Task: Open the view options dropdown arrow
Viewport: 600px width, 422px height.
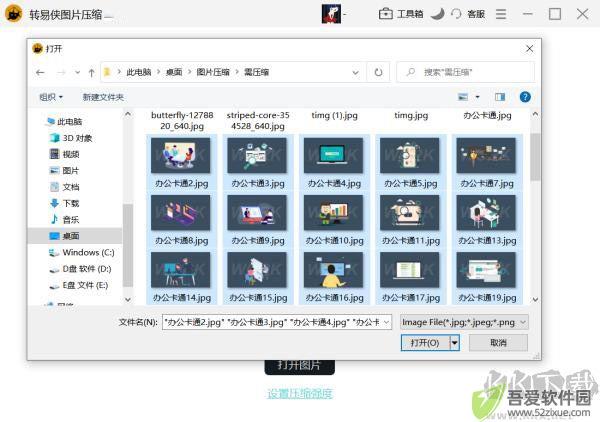Action: (x=478, y=97)
